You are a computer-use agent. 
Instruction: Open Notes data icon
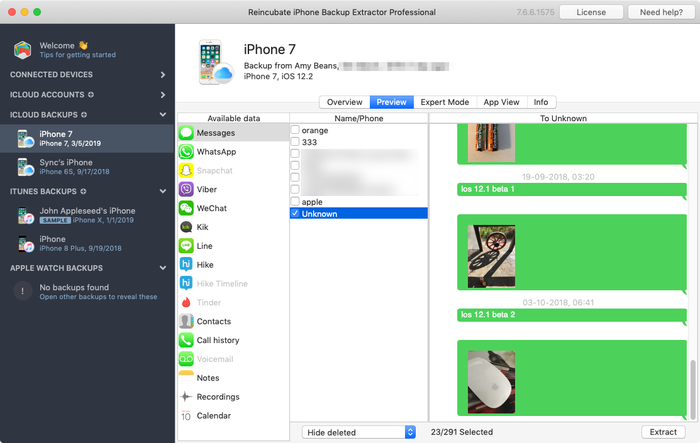coord(186,377)
